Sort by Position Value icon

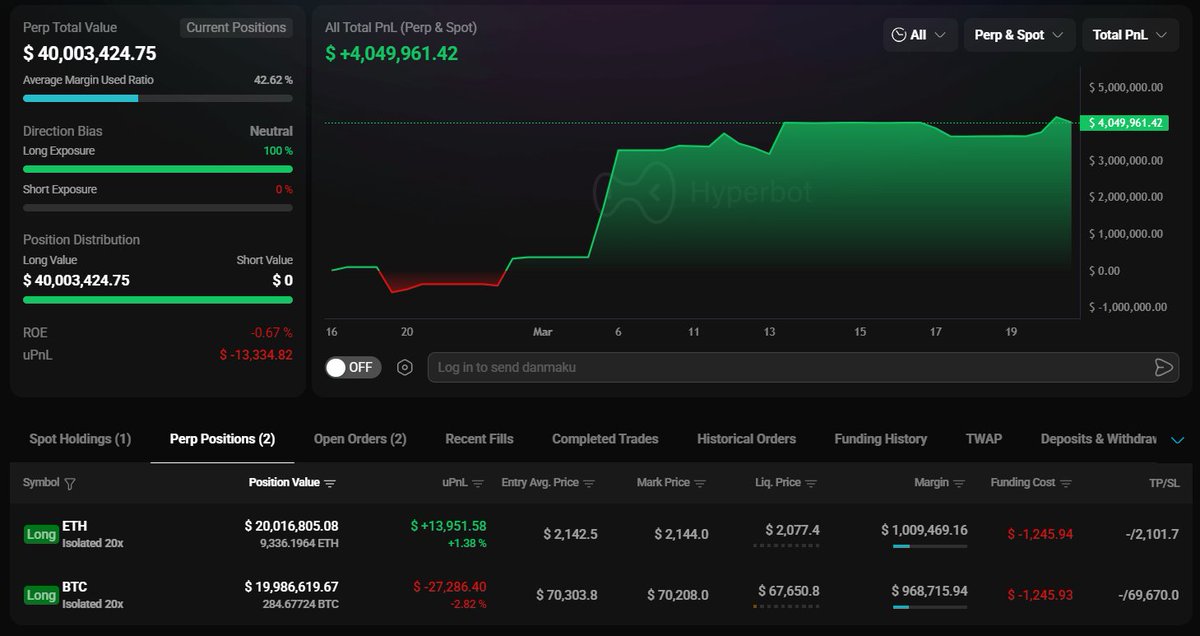[x=330, y=483]
